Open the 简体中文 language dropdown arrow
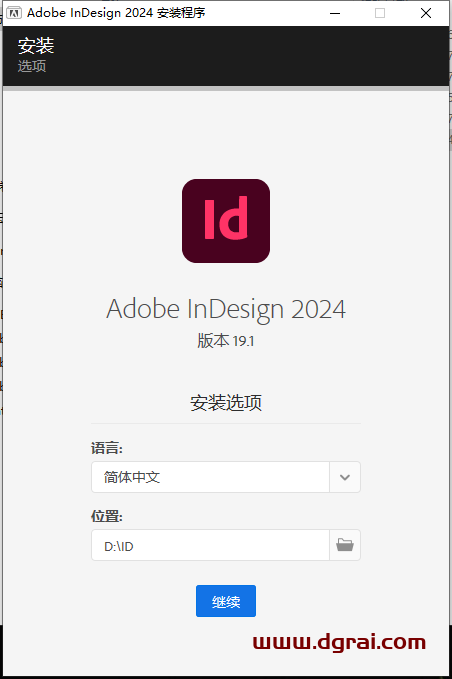The height and width of the screenshot is (679, 452). click(345, 477)
